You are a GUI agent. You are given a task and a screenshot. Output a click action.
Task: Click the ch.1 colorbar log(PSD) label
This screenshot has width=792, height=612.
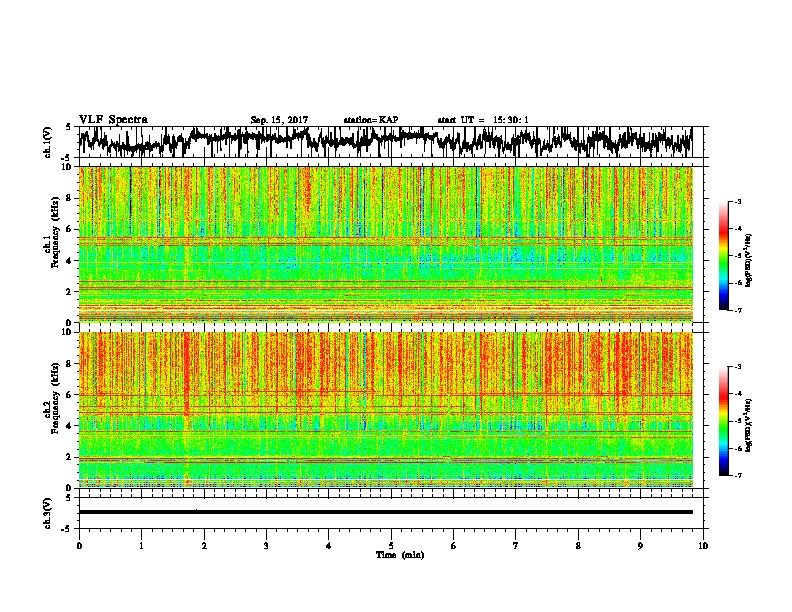point(749,261)
